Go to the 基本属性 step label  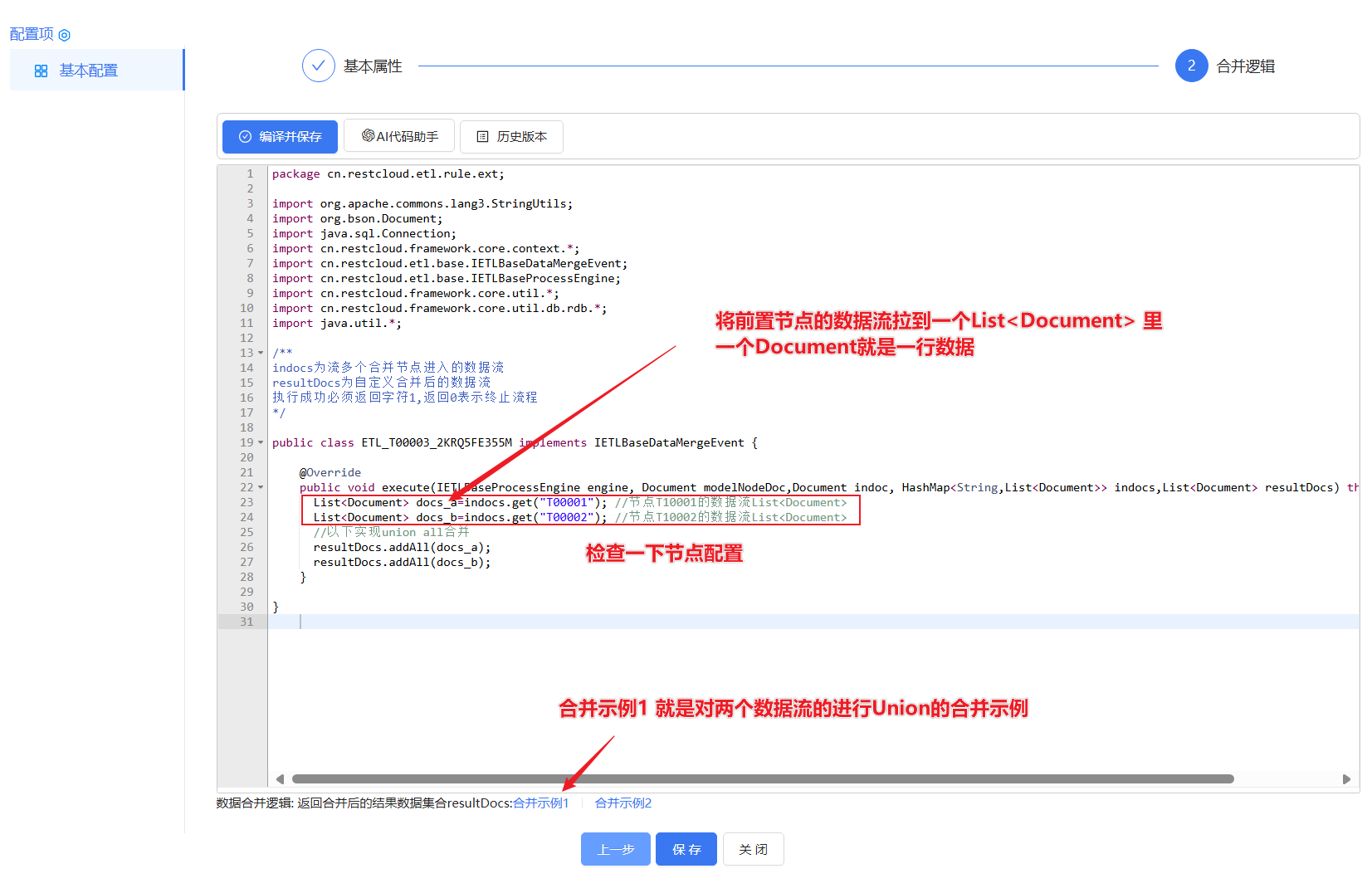point(373,66)
